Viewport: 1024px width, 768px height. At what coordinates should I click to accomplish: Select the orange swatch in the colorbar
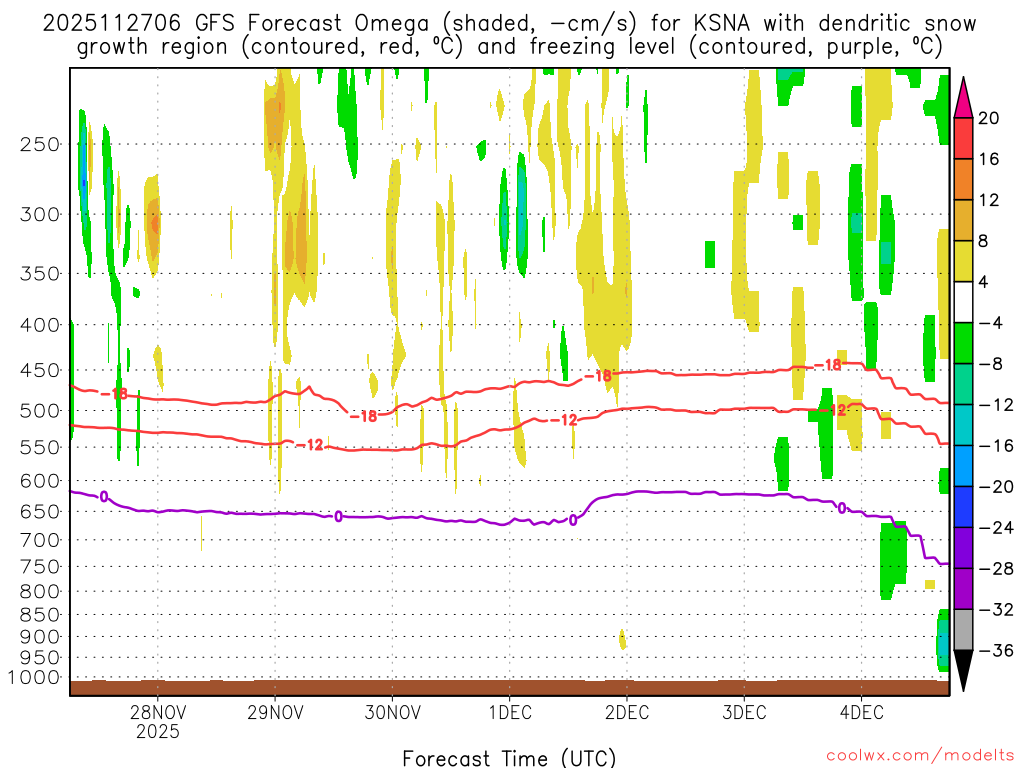[964, 179]
